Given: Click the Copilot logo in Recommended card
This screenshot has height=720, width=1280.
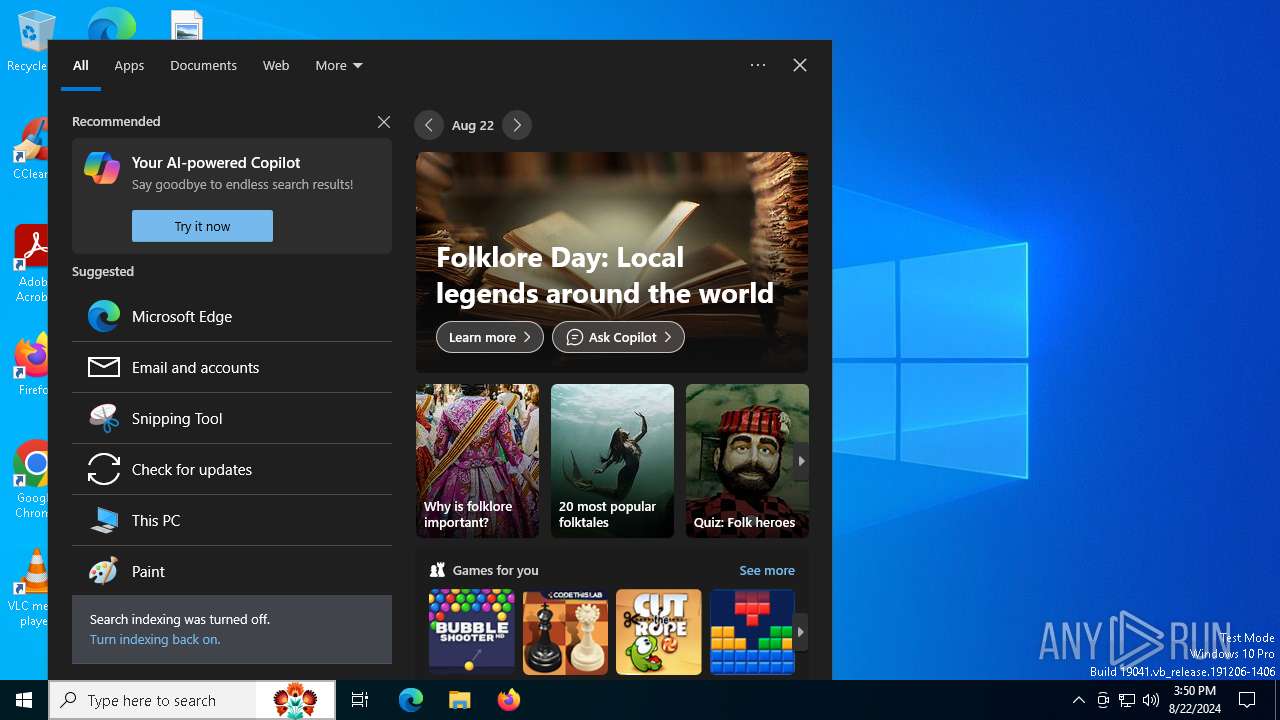Looking at the screenshot, I should click(102, 168).
